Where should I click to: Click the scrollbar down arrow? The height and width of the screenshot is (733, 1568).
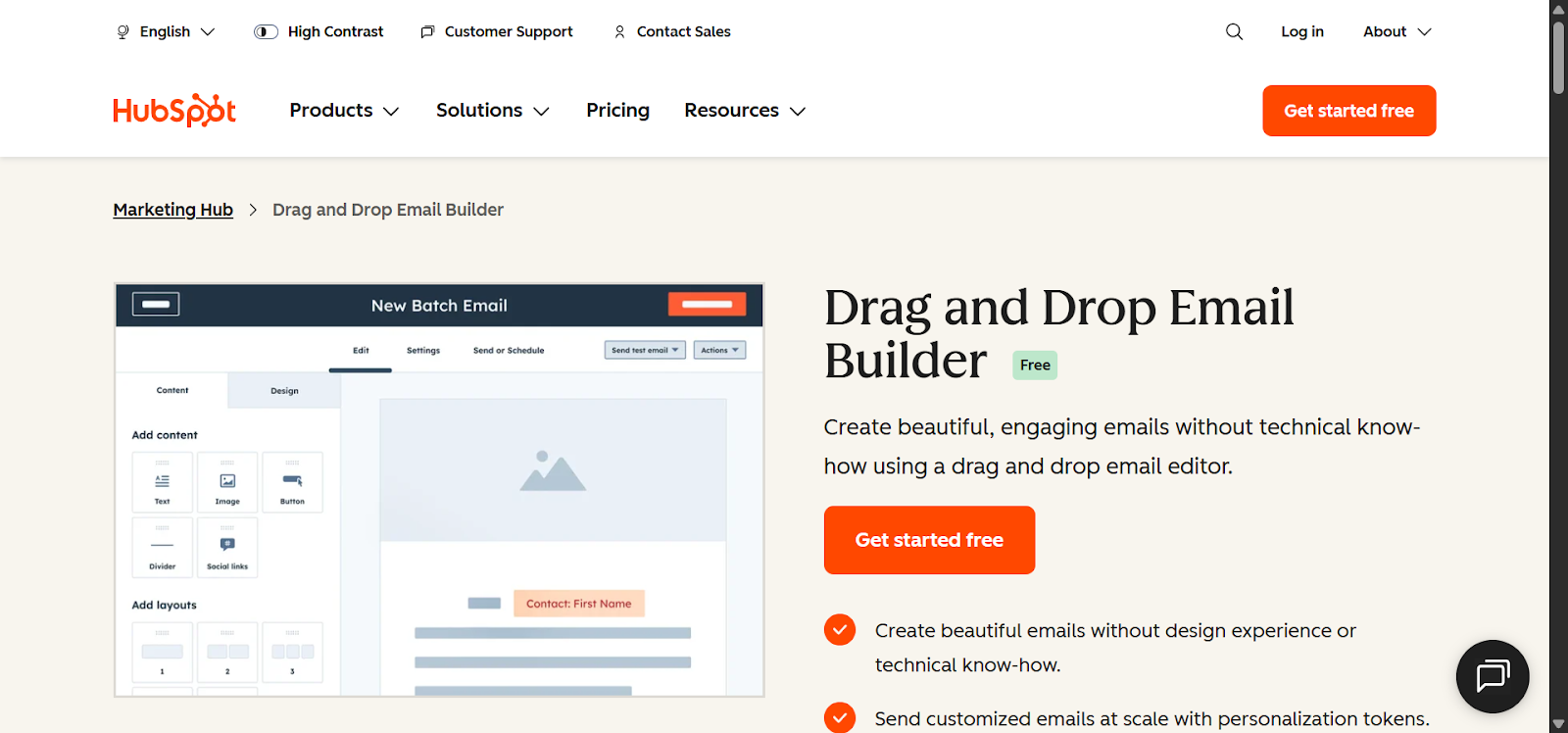[x=1558, y=724]
